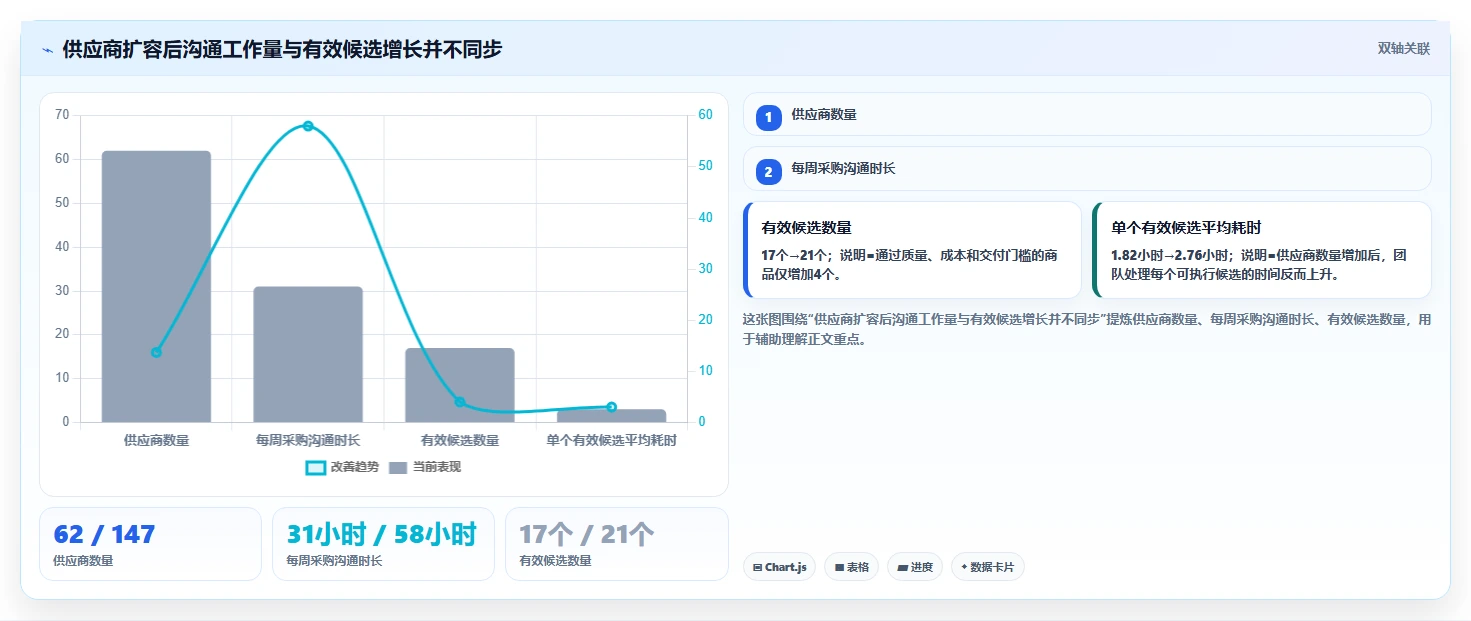Open the 供应商数量 list item

tap(1087, 114)
